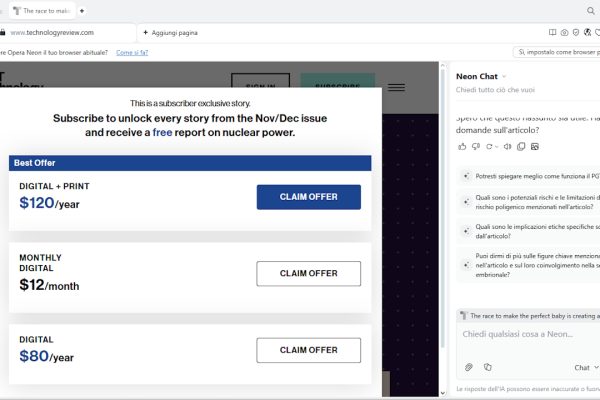Click the SUBSCRIBE button in page header
600x400 pixels.
click(338, 80)
